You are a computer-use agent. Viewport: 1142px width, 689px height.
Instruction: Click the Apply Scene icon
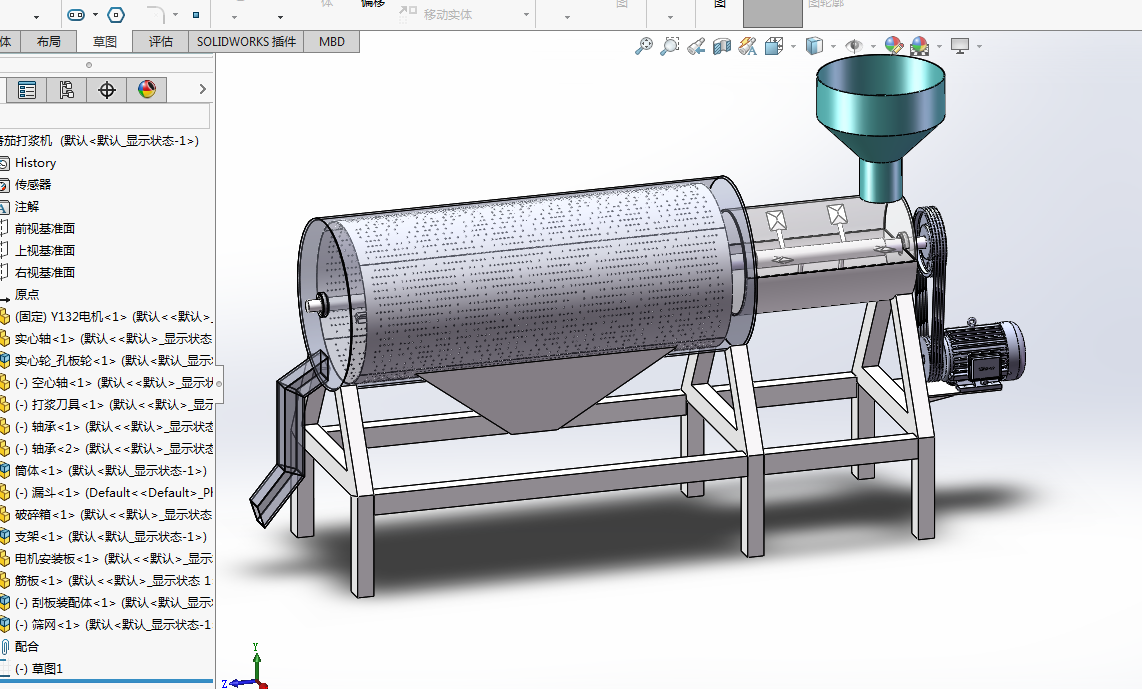920,47
